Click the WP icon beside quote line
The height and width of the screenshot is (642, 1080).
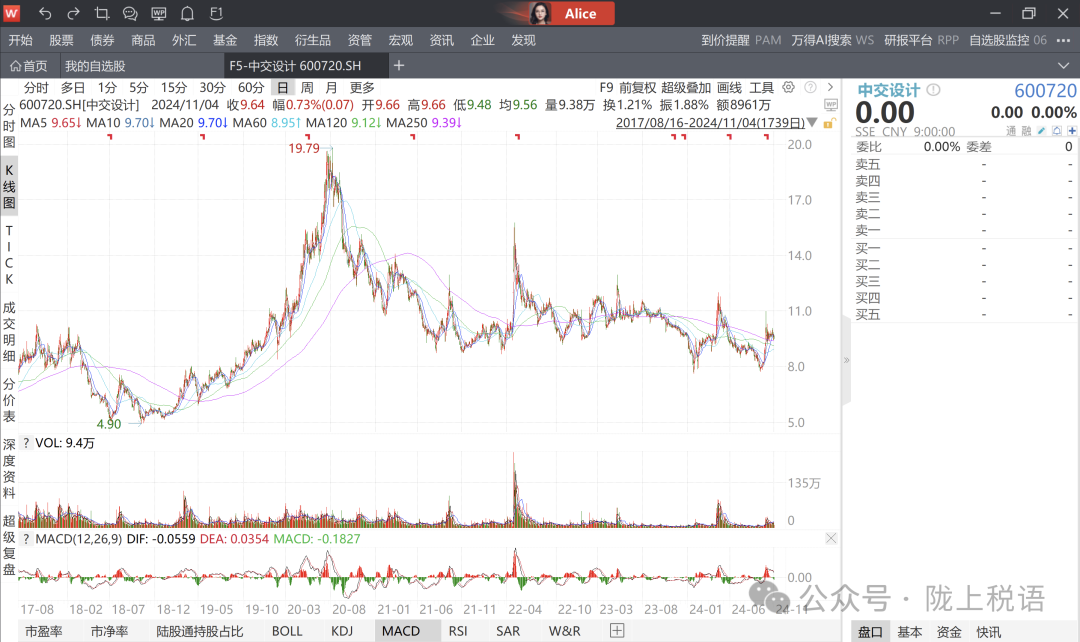831,105
